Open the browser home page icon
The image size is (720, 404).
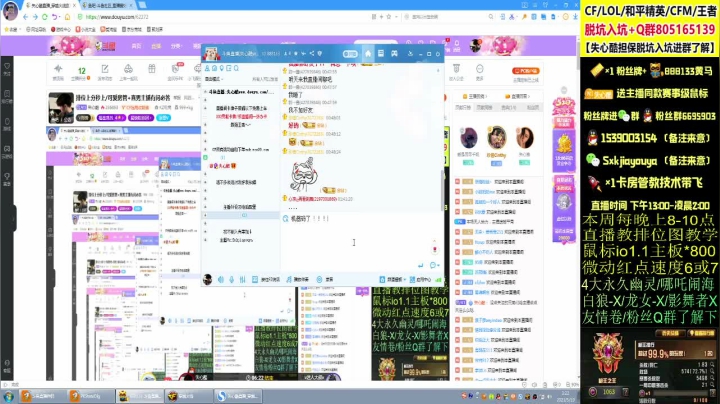coord(67,17)
